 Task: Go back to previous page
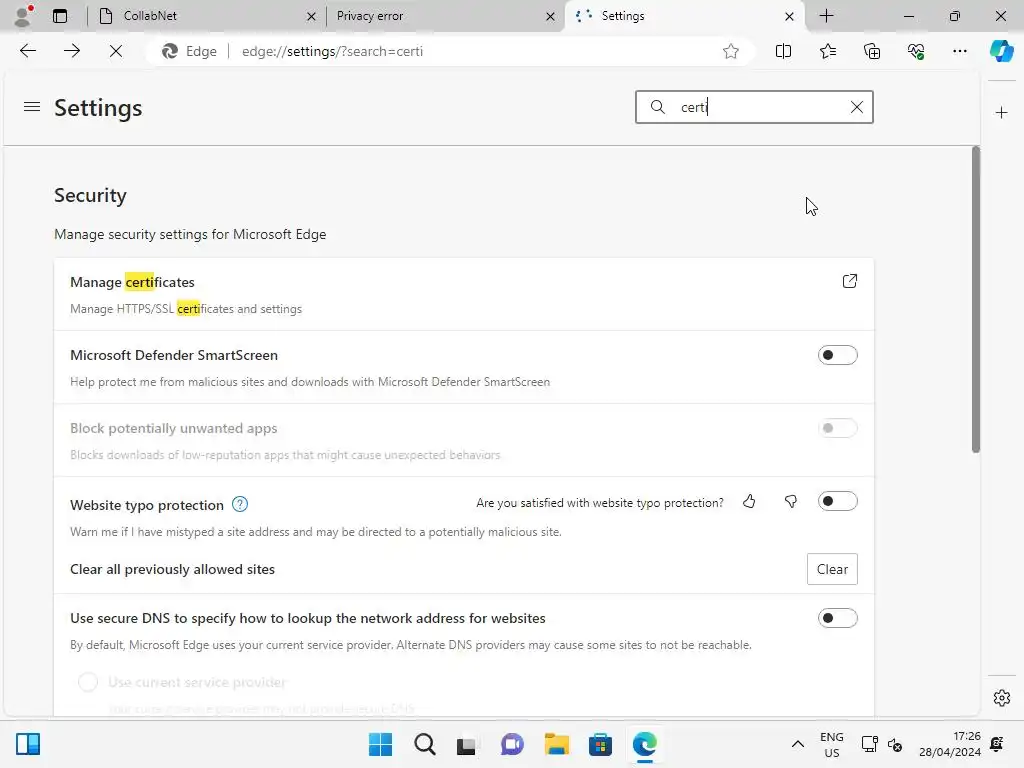click(x=27, y=51)
